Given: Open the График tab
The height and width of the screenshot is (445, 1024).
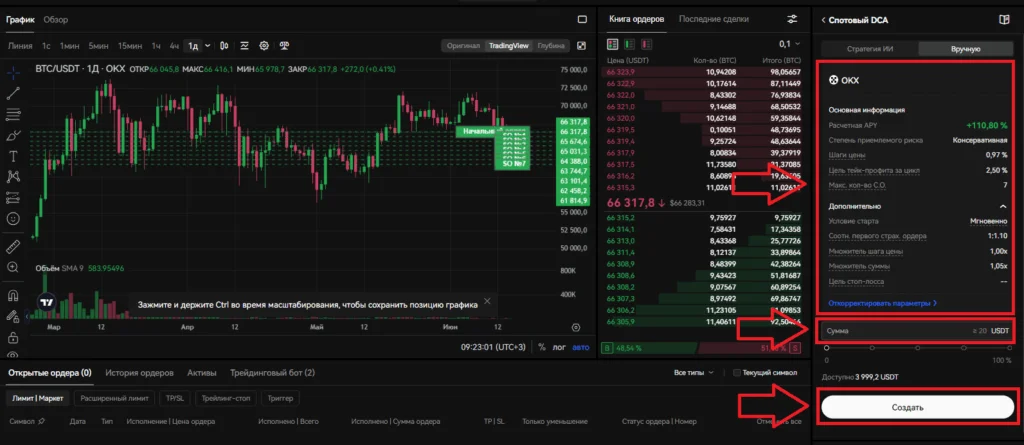Looking at the screenshot, I should [20, 20].
